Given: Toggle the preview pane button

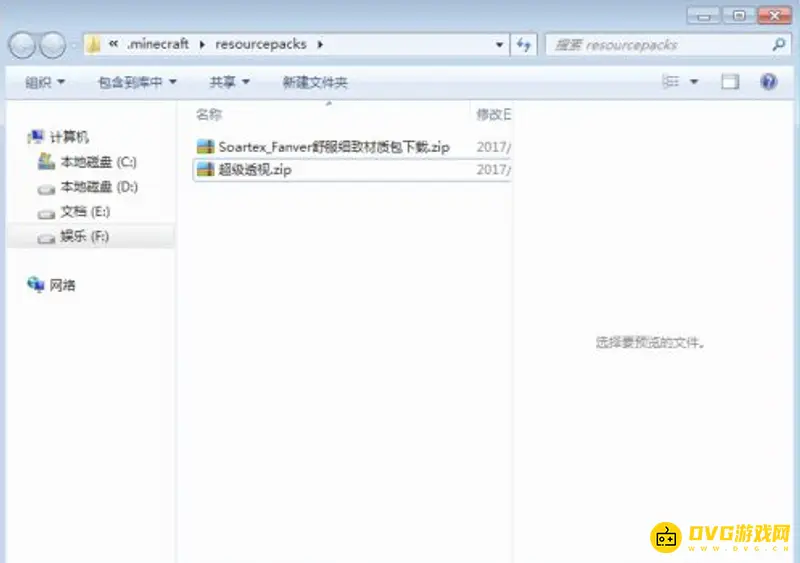Looking at the screenshot, I should point(730,82).
